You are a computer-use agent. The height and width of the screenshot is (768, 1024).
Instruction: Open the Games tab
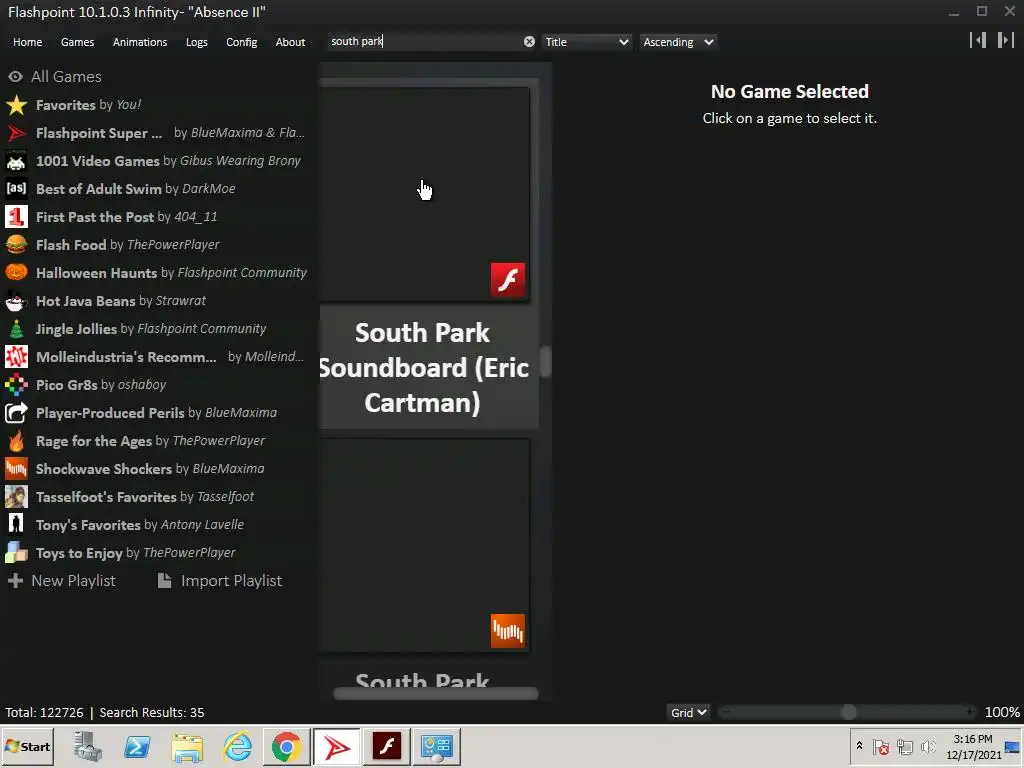click(x=77, y=42)
